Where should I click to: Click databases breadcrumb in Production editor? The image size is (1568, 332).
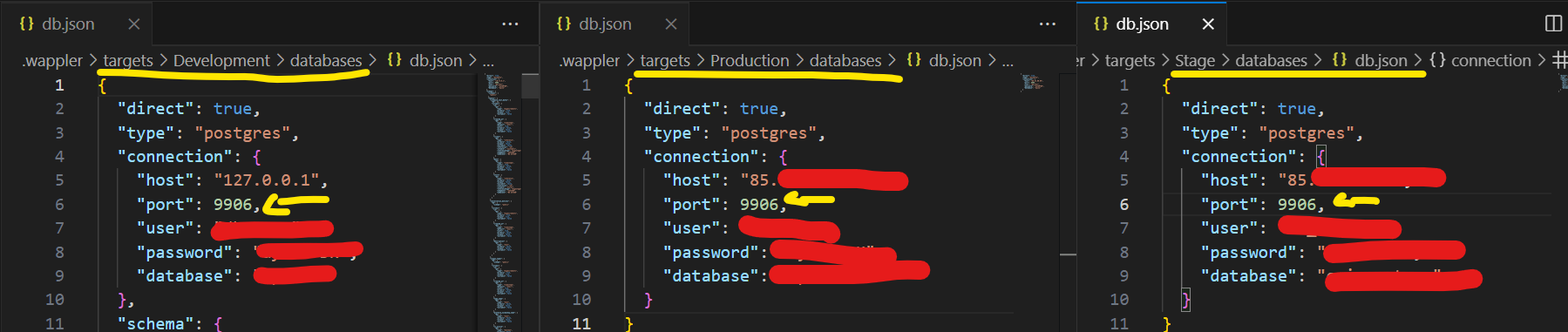point(845,60)
